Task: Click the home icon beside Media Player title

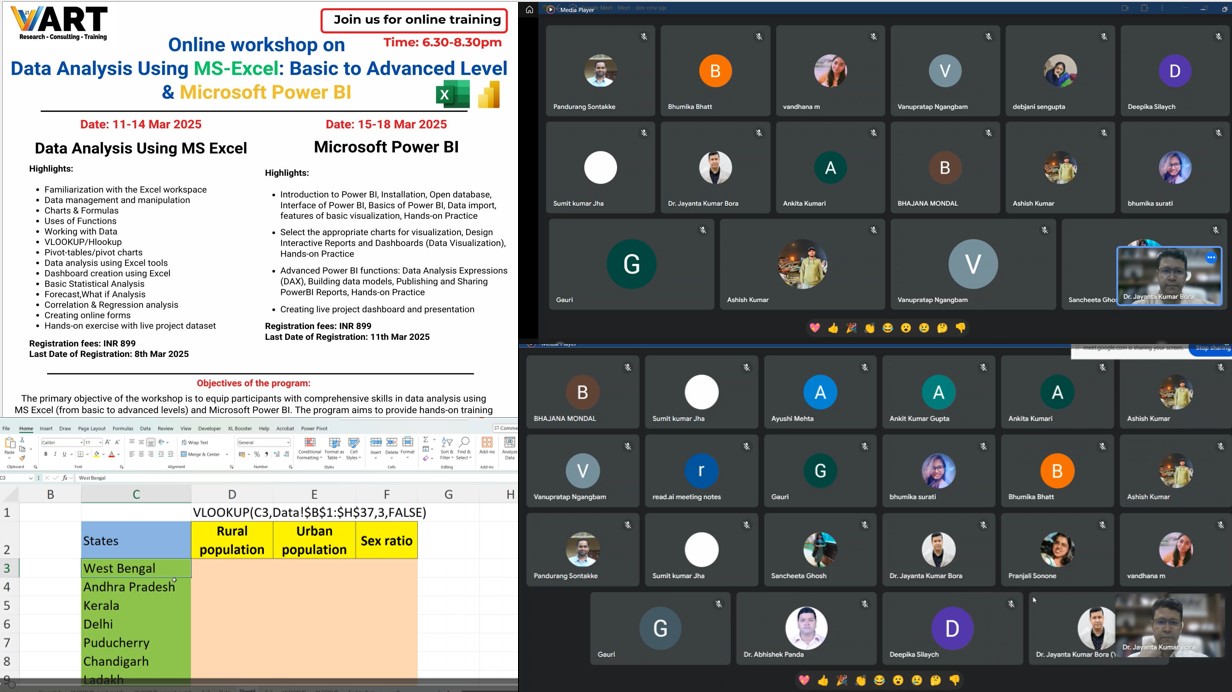Action: [529, 9]
